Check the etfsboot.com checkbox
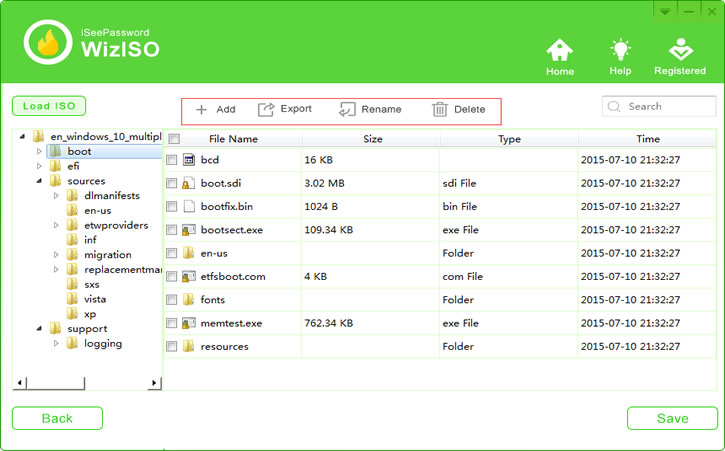The image size is (725, 451). click(172, 277)
